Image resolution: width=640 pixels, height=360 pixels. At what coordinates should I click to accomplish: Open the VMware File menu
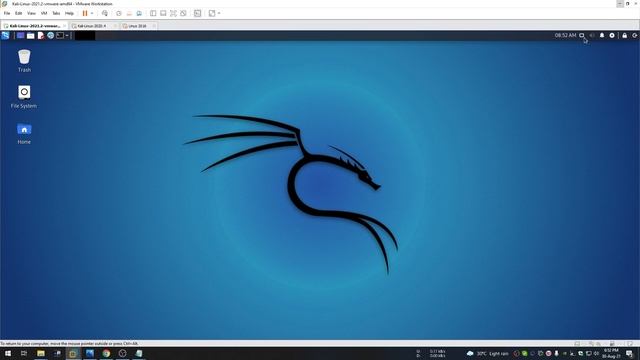coord(7,13)
